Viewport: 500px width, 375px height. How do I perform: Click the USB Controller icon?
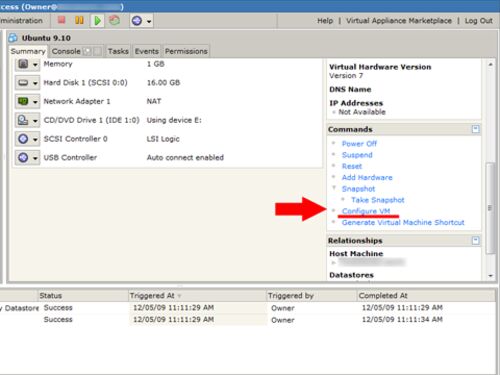tap(23, 157)
